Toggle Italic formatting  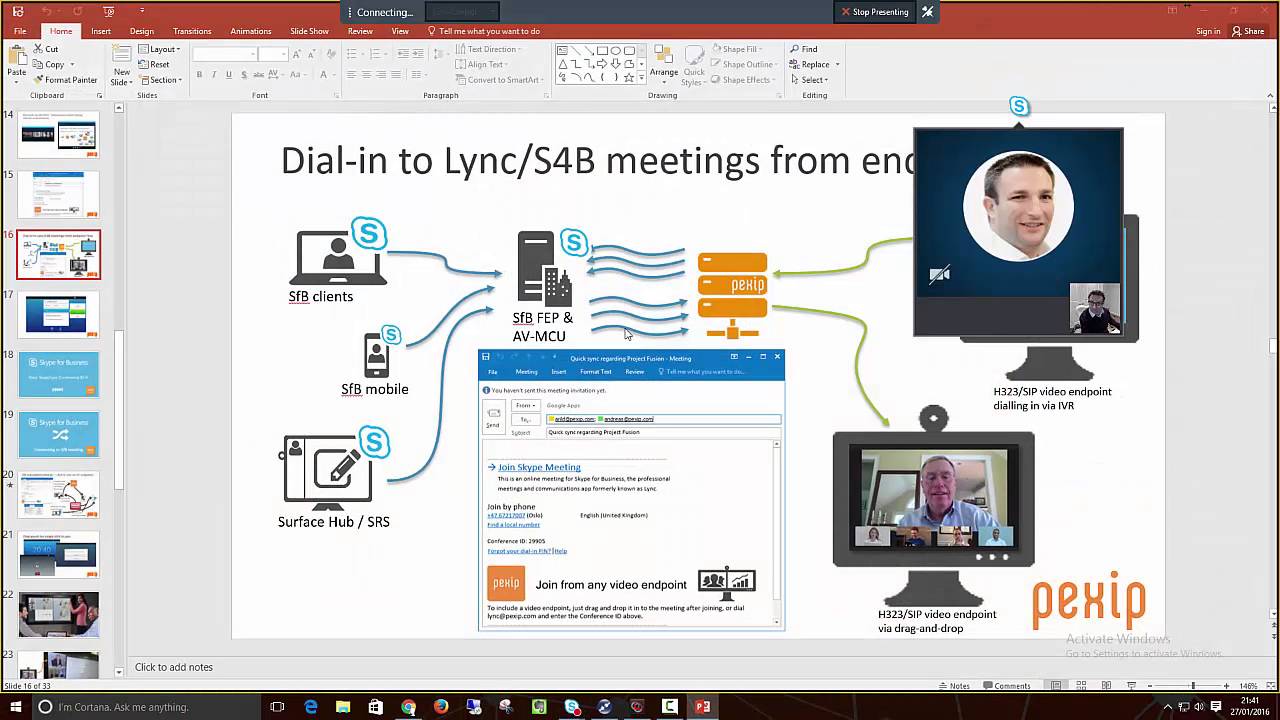214,75
